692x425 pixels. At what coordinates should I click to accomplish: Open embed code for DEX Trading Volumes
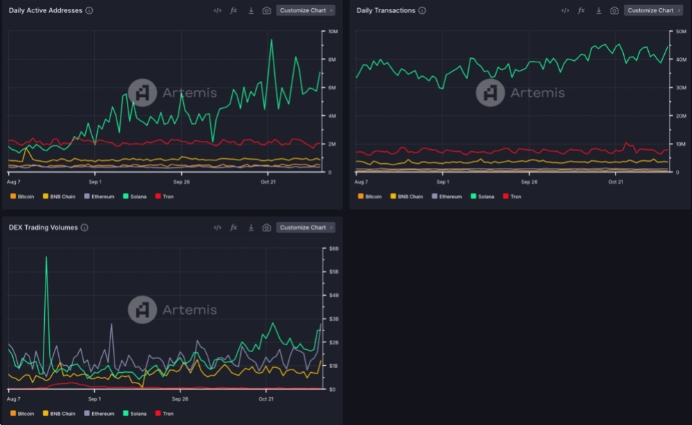pyautogui.click(x=217, y=228)
